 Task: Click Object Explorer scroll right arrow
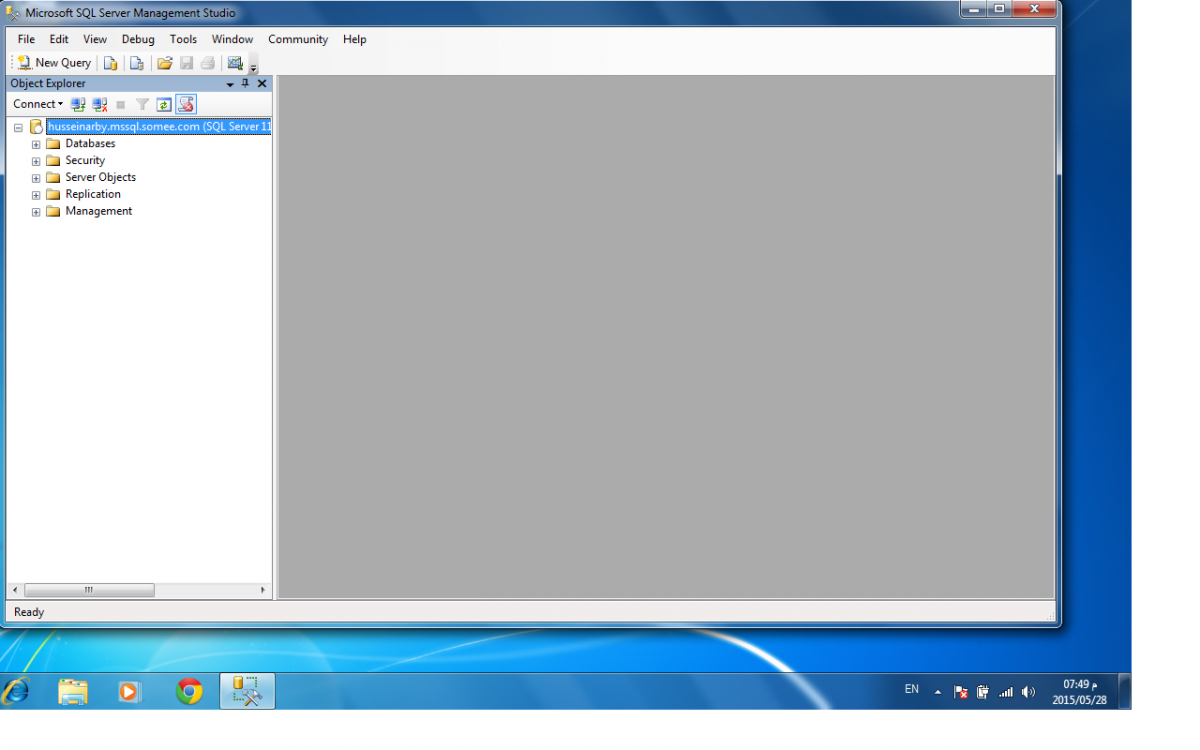coord(263,590)
